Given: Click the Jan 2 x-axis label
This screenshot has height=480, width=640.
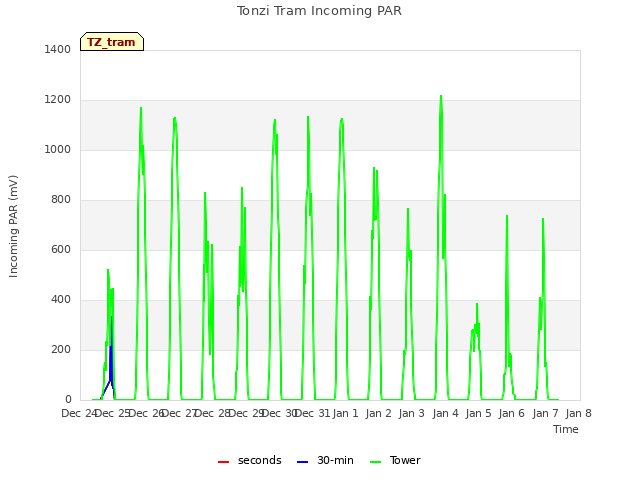Looking at the screenshot, I should tap(378, 413).
